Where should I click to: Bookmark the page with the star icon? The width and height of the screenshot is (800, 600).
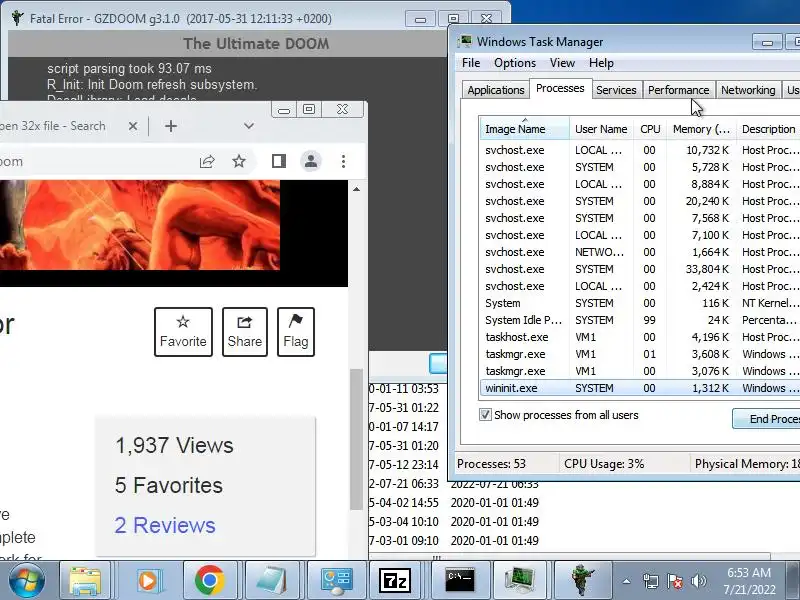point(239,162)
